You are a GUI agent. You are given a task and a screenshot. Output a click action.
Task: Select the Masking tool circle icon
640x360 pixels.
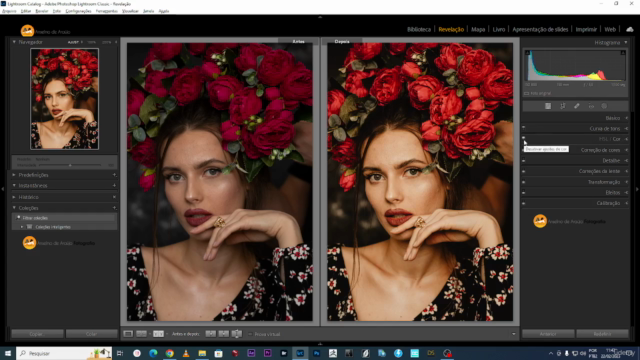click(604, 106)
